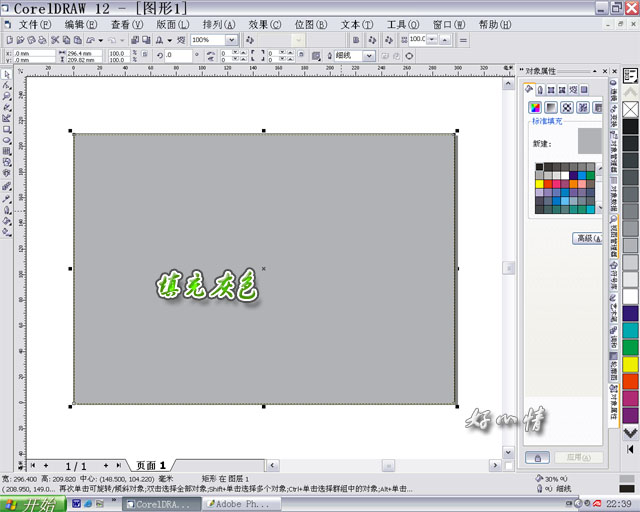Open the 编辑(E) menu

[x=81, y=25]
